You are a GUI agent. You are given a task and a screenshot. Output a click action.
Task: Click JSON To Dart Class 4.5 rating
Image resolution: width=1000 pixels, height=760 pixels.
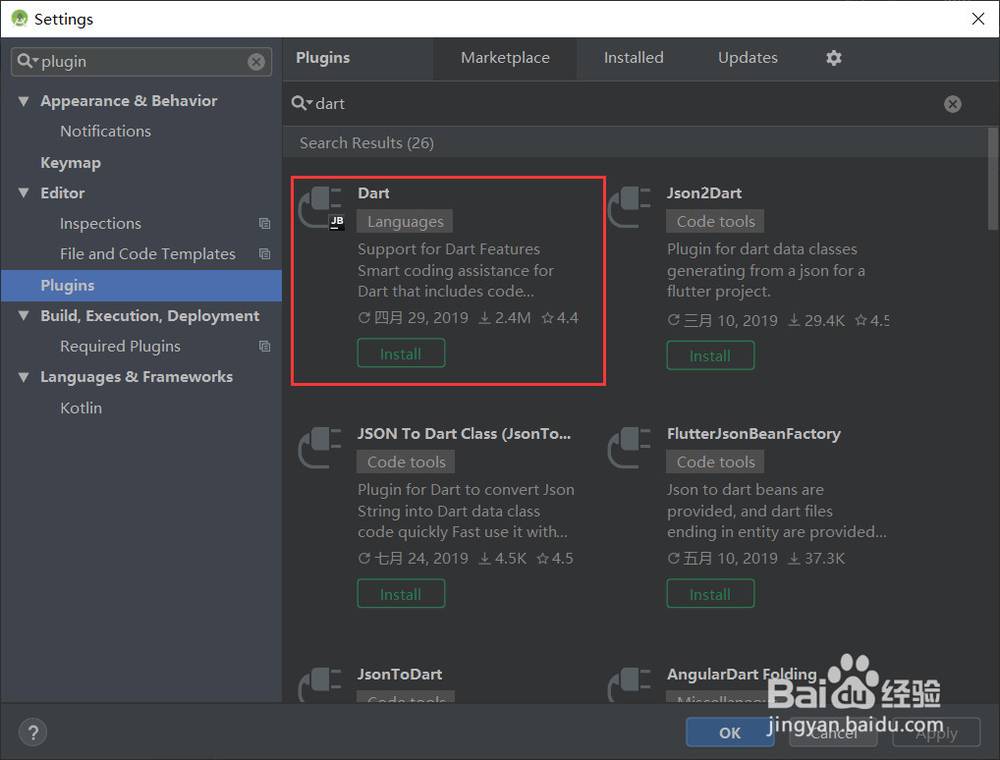click(x=555, y=559)
